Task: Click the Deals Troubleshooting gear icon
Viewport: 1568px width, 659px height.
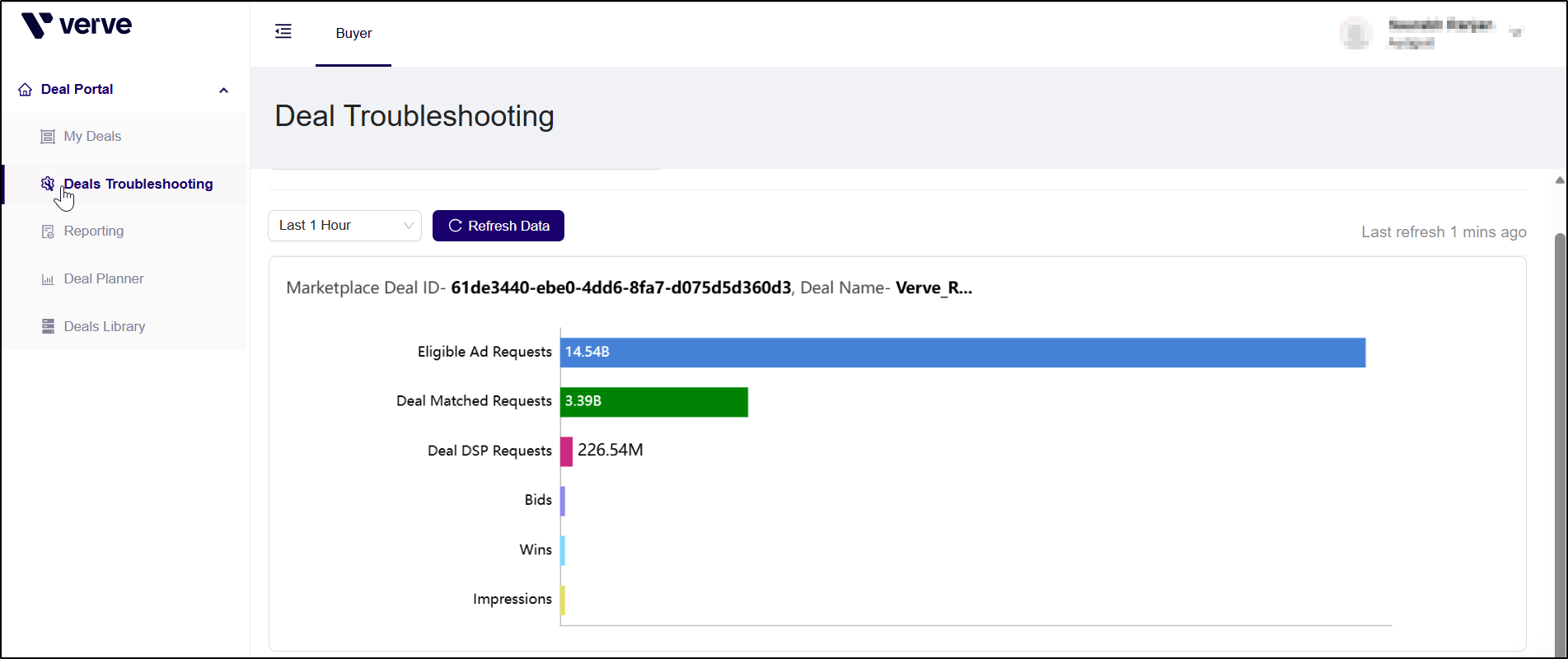Action: (x=48, y=184)
